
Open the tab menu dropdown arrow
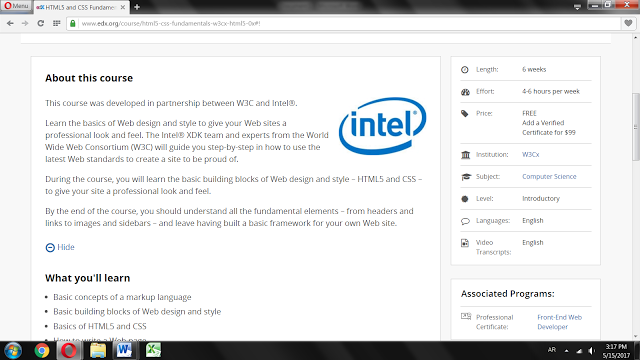pos(577,7)
